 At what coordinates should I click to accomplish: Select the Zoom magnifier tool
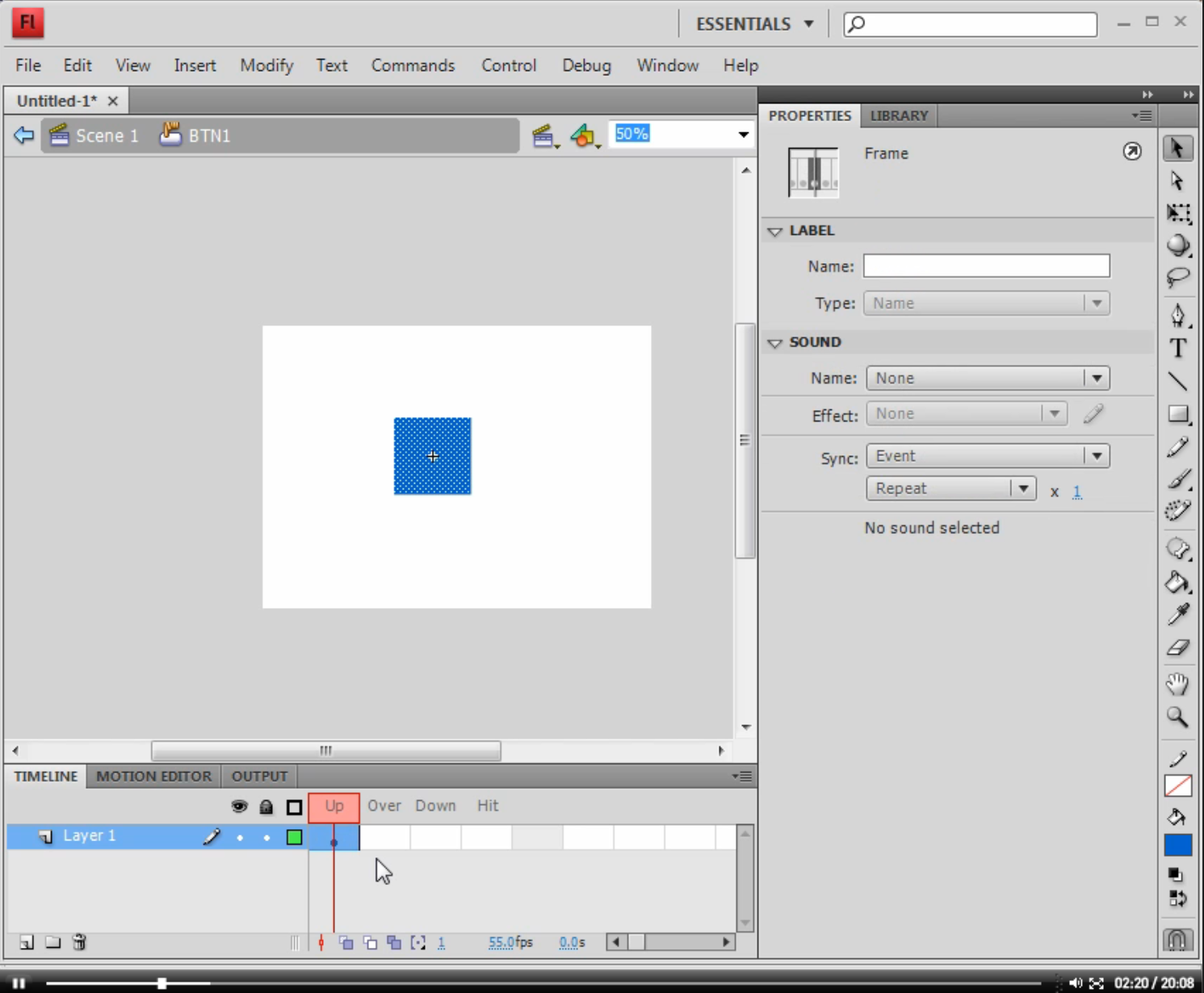click(1178, 717)
